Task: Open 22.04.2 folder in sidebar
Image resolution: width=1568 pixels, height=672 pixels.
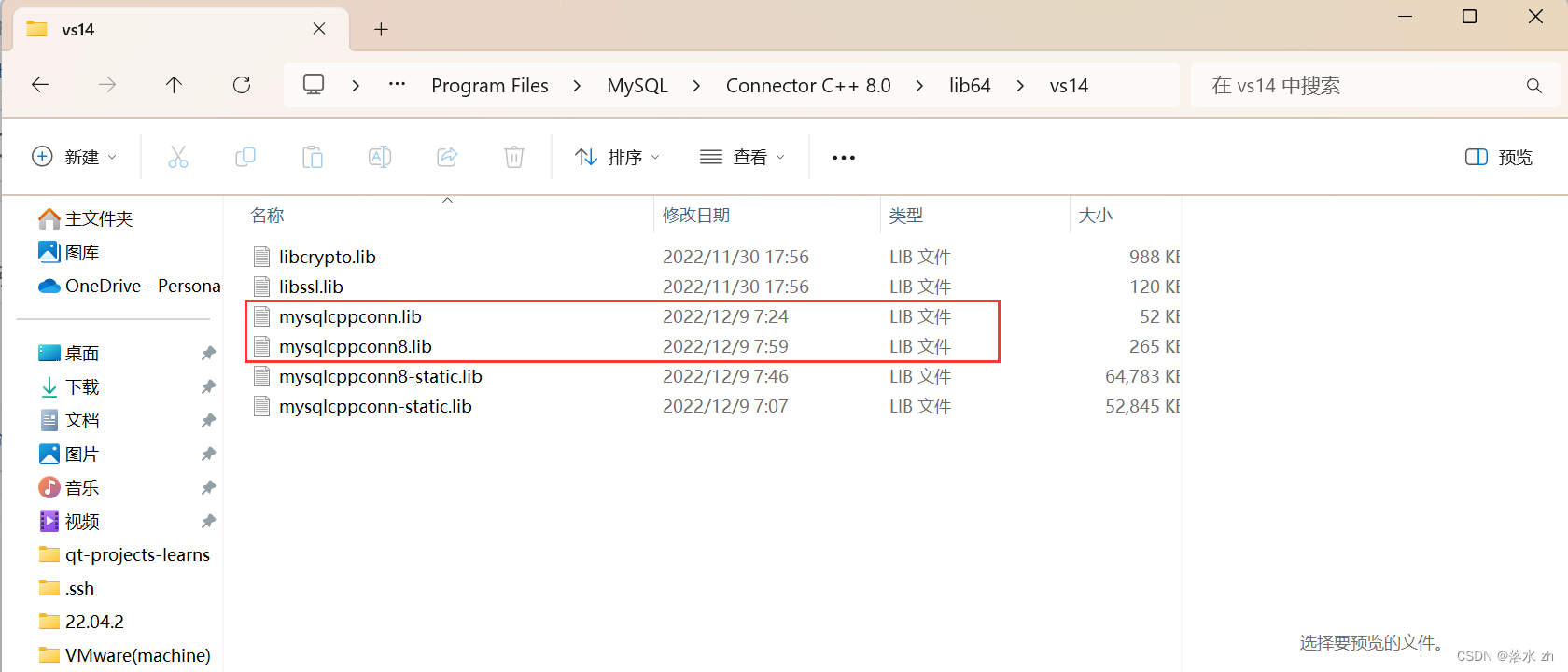Action: (x=81, y=622)
